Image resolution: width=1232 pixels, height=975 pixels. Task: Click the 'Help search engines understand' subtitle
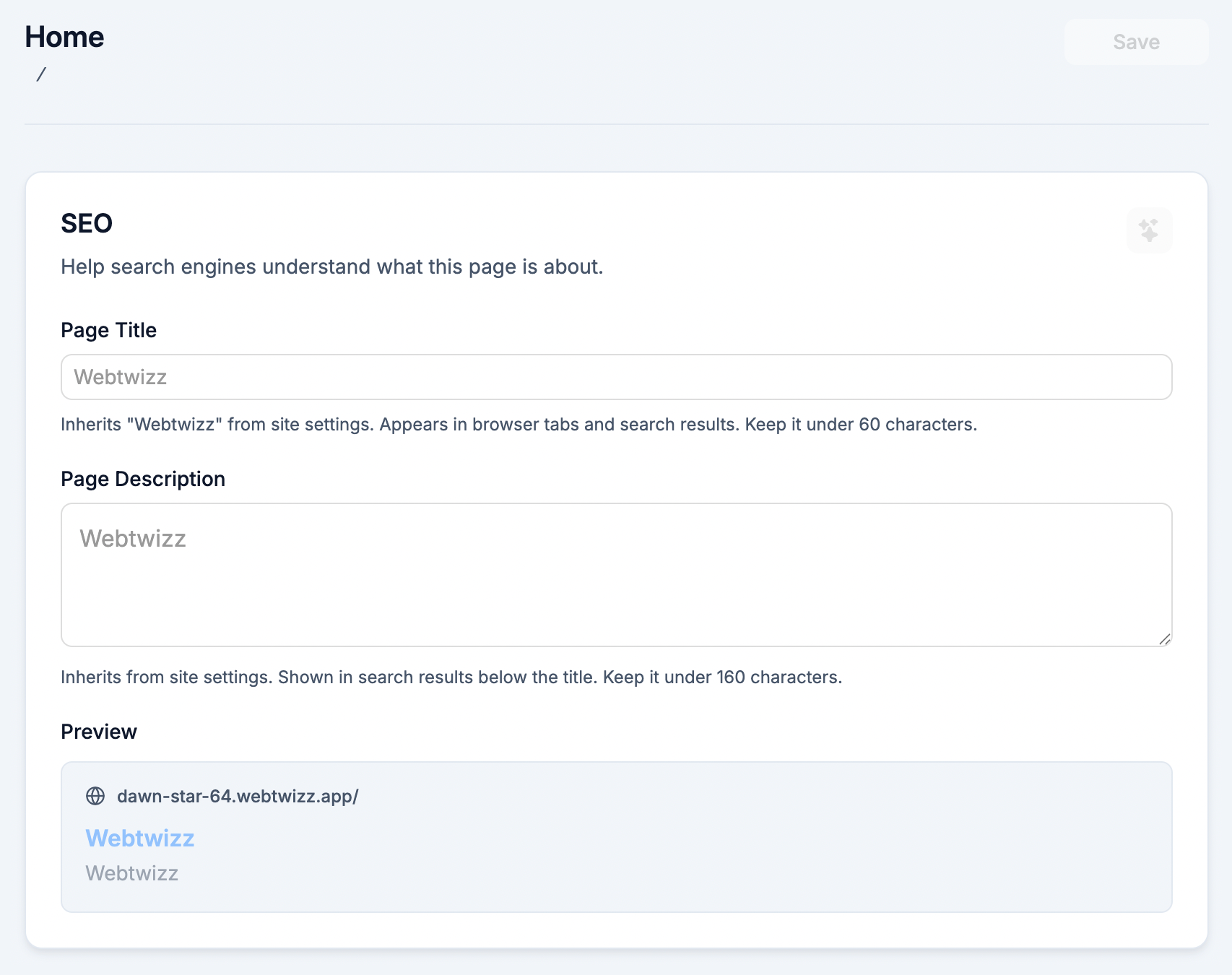[x=331, y=267]
